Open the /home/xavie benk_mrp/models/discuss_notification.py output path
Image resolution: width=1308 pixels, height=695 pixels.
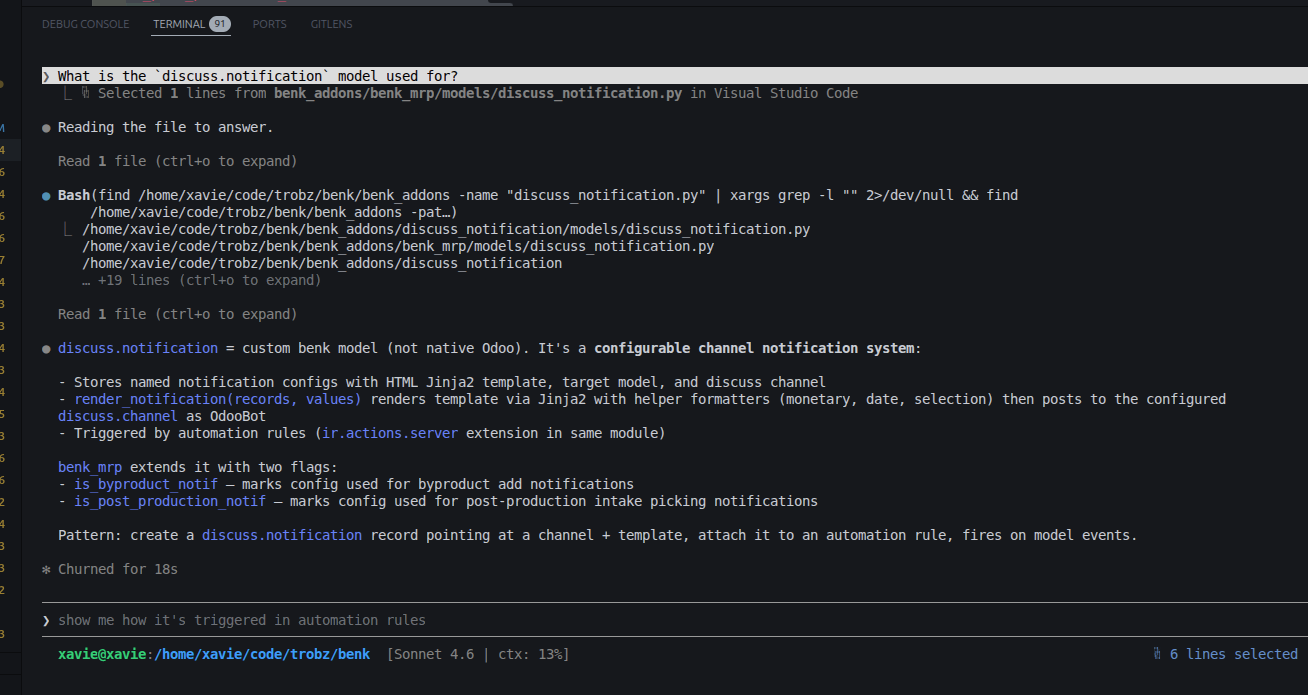click(x=398, y=246)
